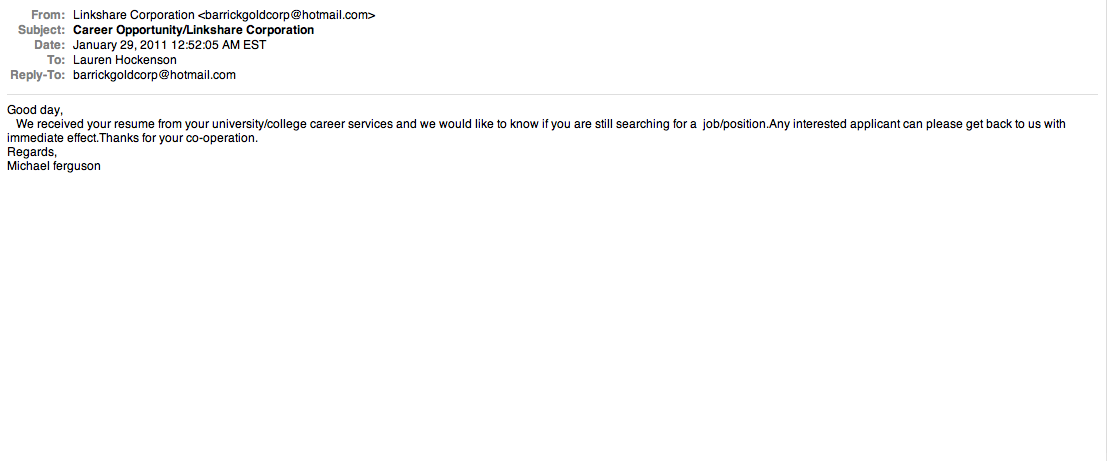Image resolution: width=1107 pixels, height=461 pixels.
Task: Select the sender name Linkshare Corporation
Action: click(x=134, y=15)
